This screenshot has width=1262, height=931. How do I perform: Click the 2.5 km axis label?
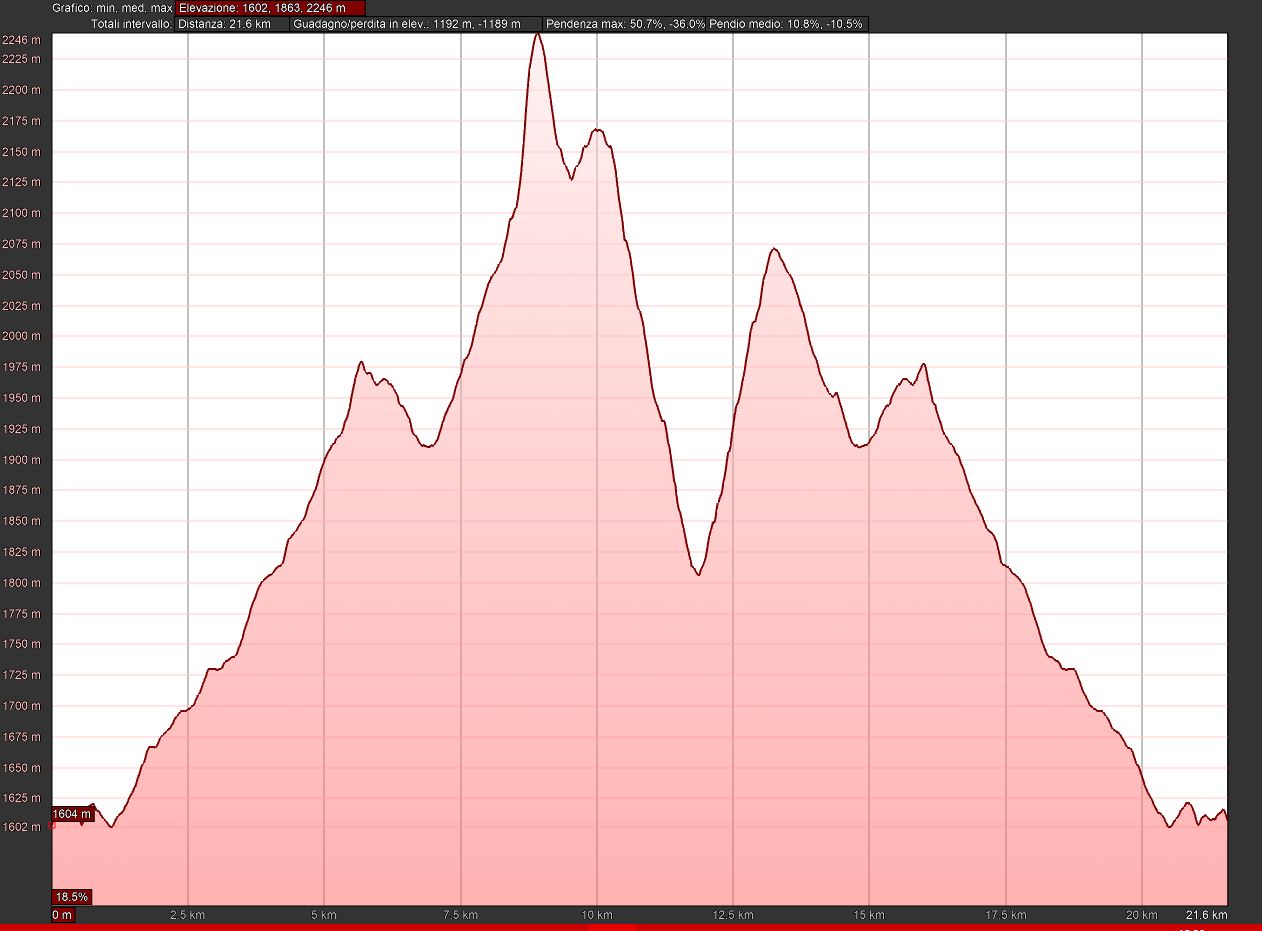(188, 914)
